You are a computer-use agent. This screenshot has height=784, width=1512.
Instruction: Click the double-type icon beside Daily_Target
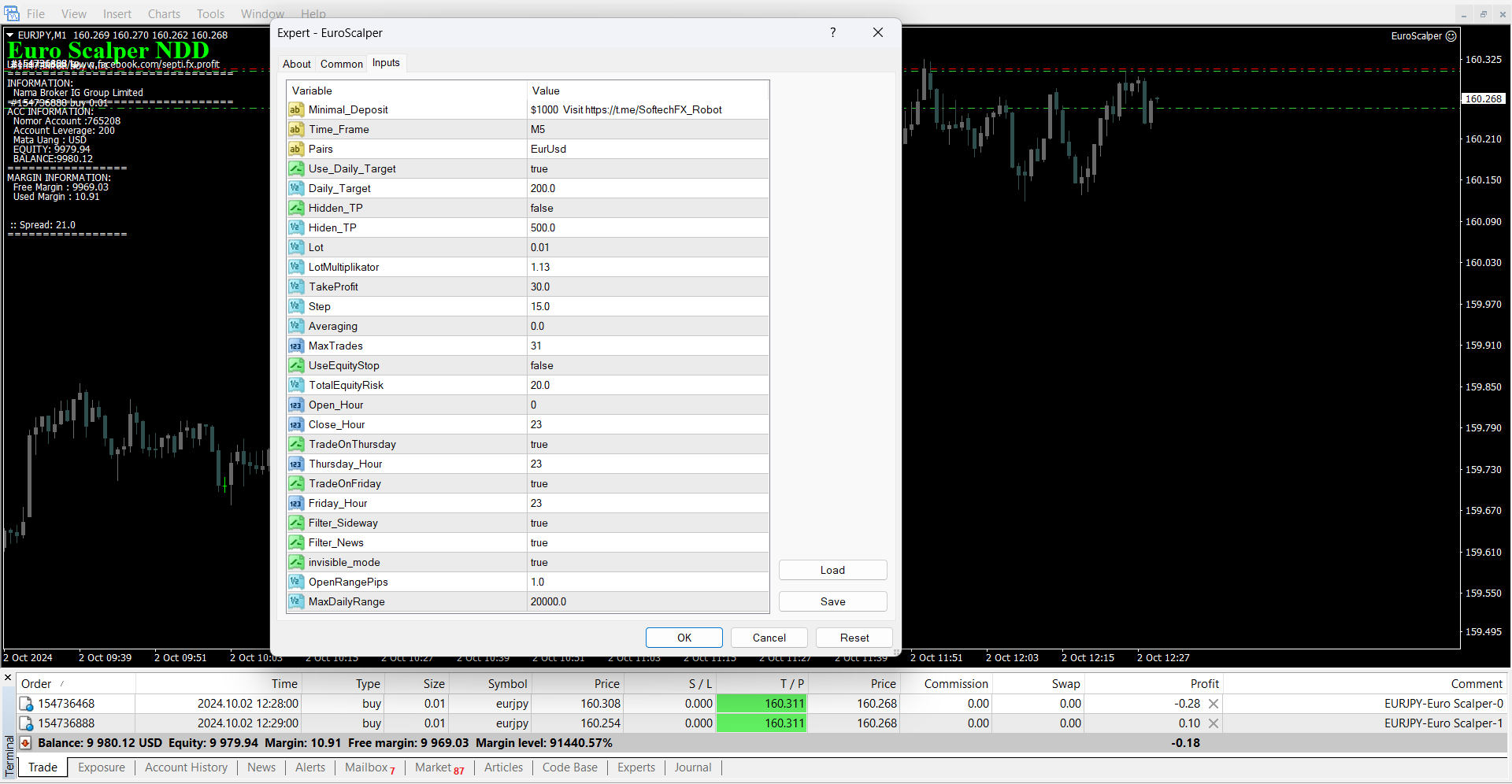tap(295, 189)
